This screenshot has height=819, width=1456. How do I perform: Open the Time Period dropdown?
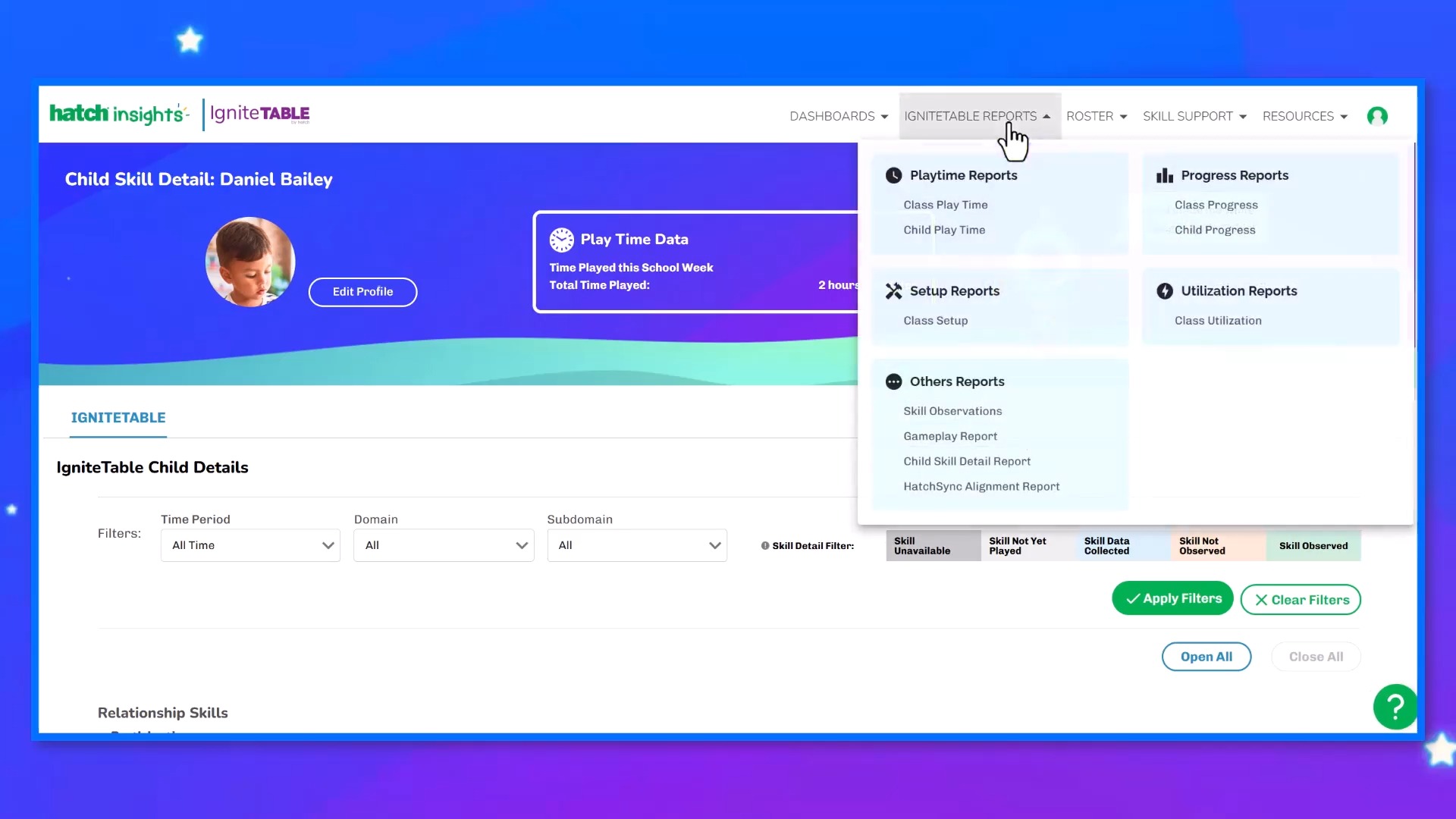(250, 545)
